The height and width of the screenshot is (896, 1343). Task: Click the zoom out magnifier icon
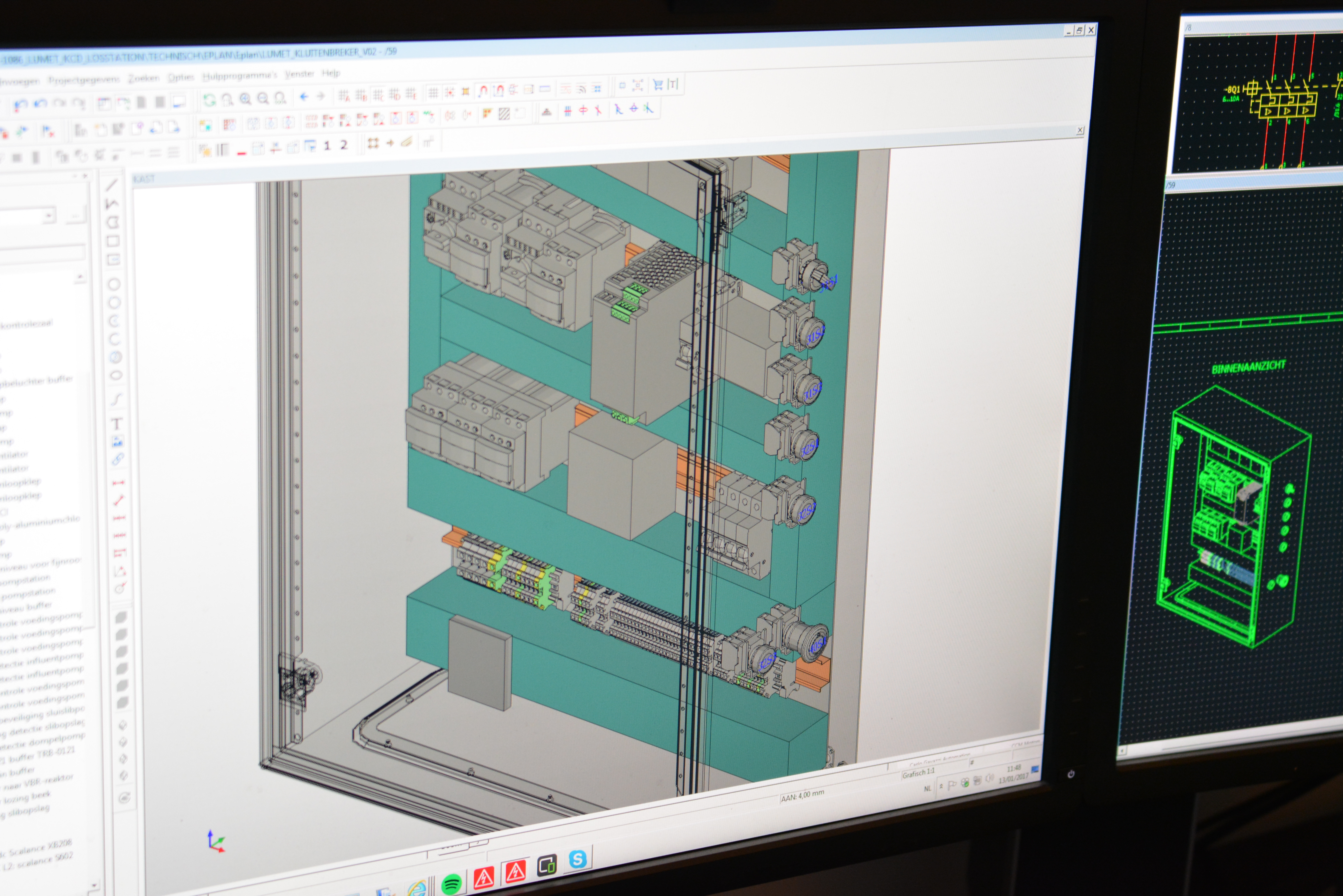click(263, 98)
